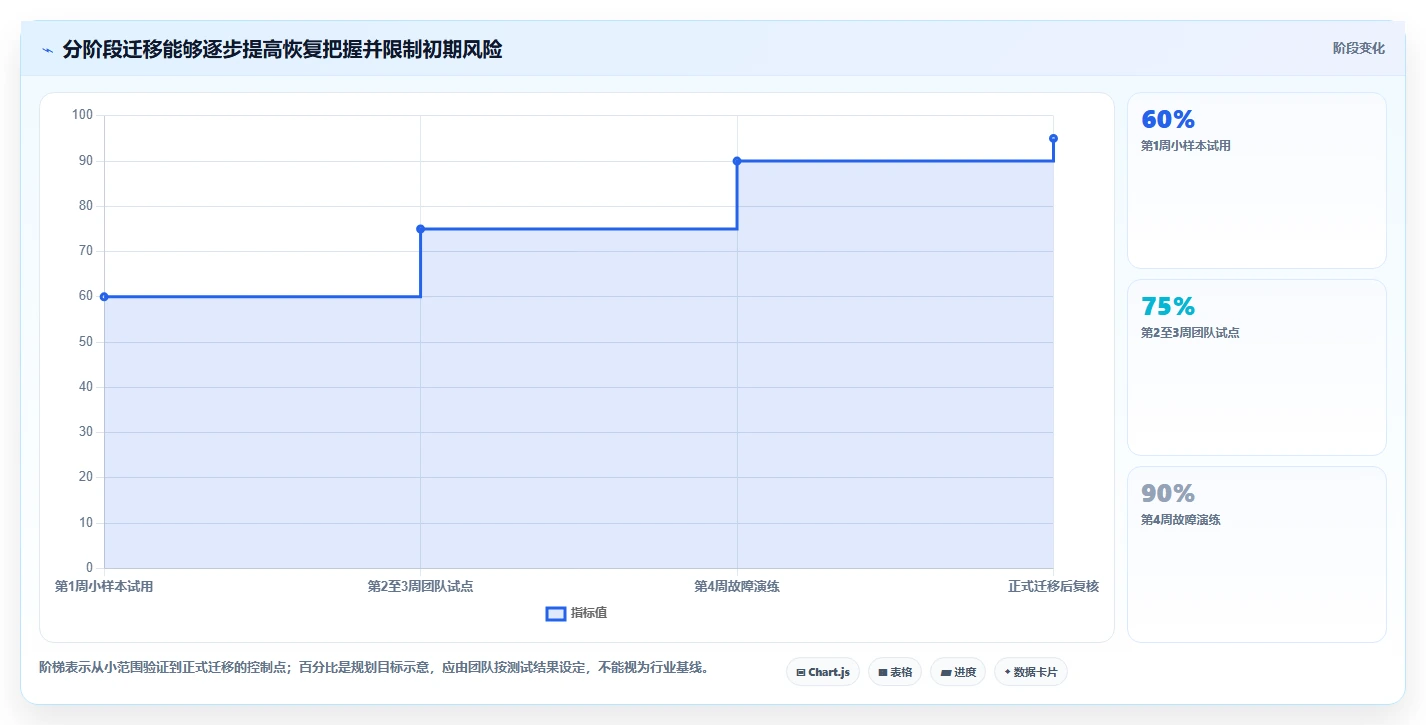Click the lightning icon beside the title
This screenshot has width=1426, height=725.
pos(47,49)
